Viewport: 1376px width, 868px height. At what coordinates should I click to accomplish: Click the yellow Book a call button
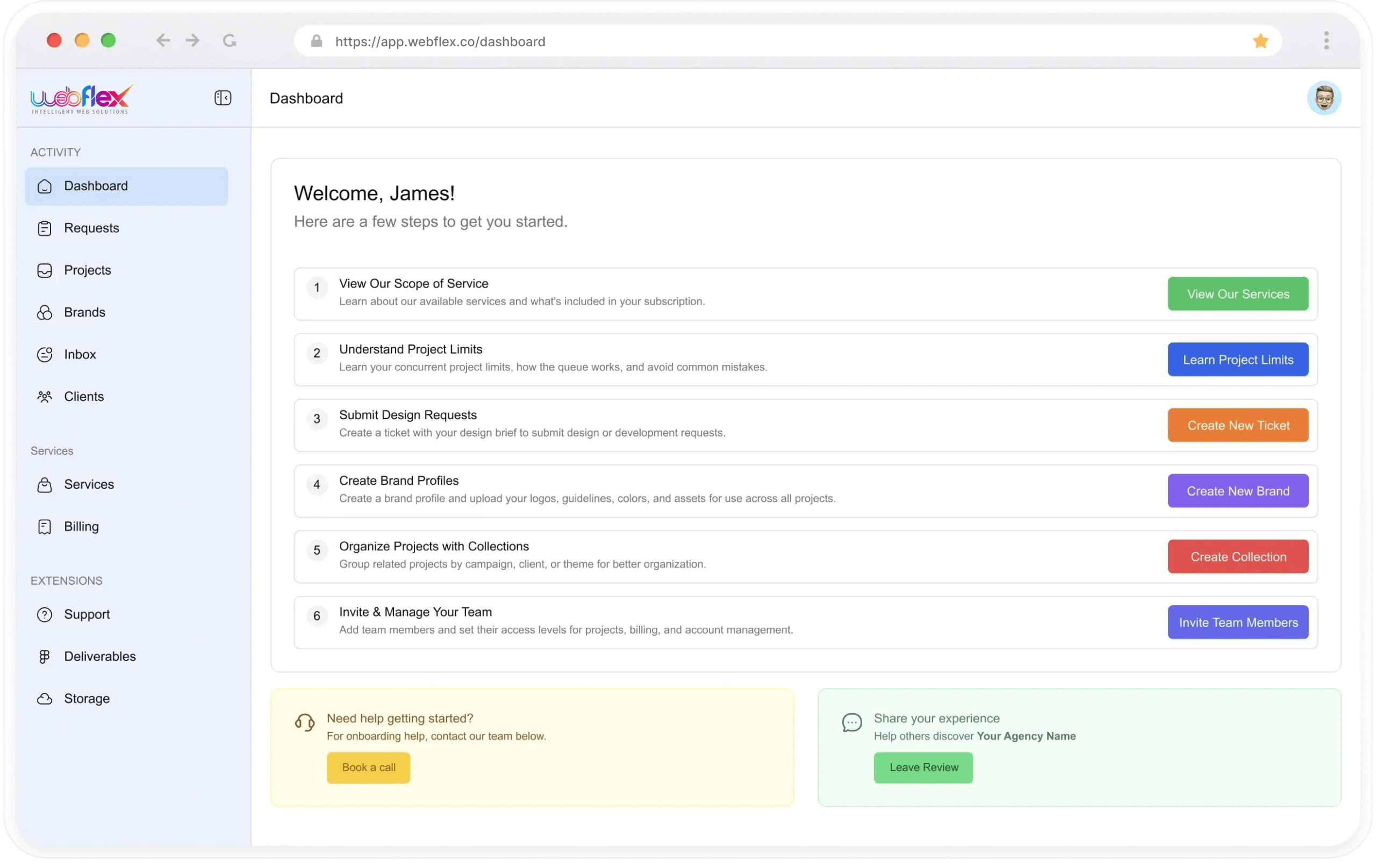pyautogui.click(x=368, y=767)
